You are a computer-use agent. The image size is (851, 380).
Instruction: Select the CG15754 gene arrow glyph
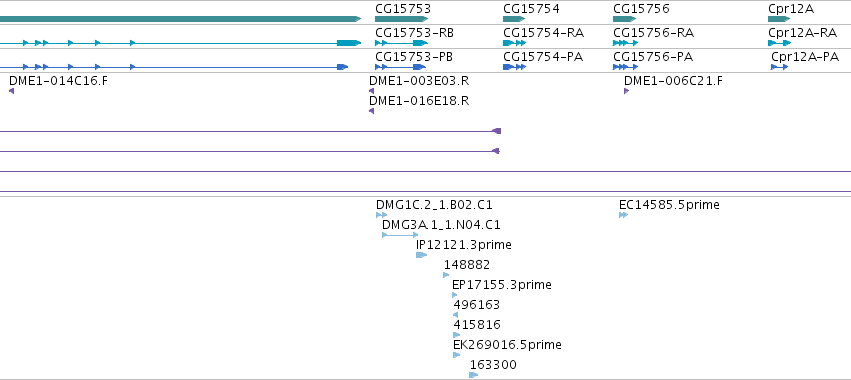tap(515, 19)
